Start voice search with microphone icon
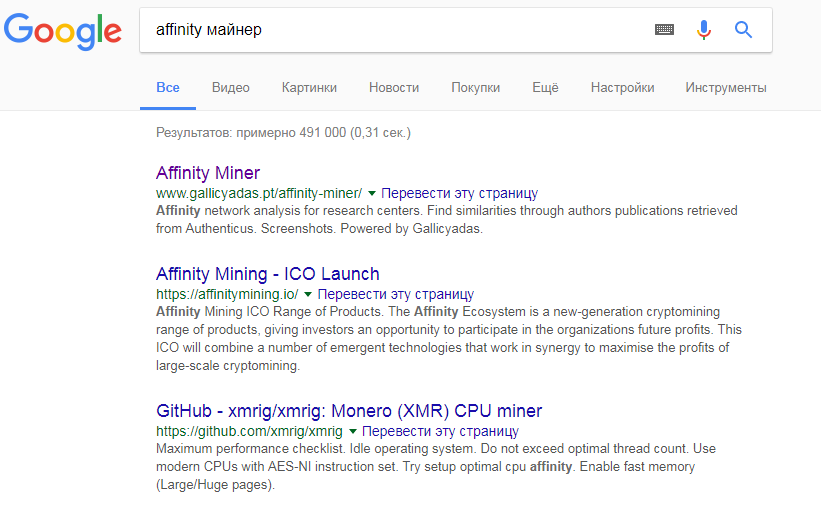821x514 pixels. tap(704, 30)
